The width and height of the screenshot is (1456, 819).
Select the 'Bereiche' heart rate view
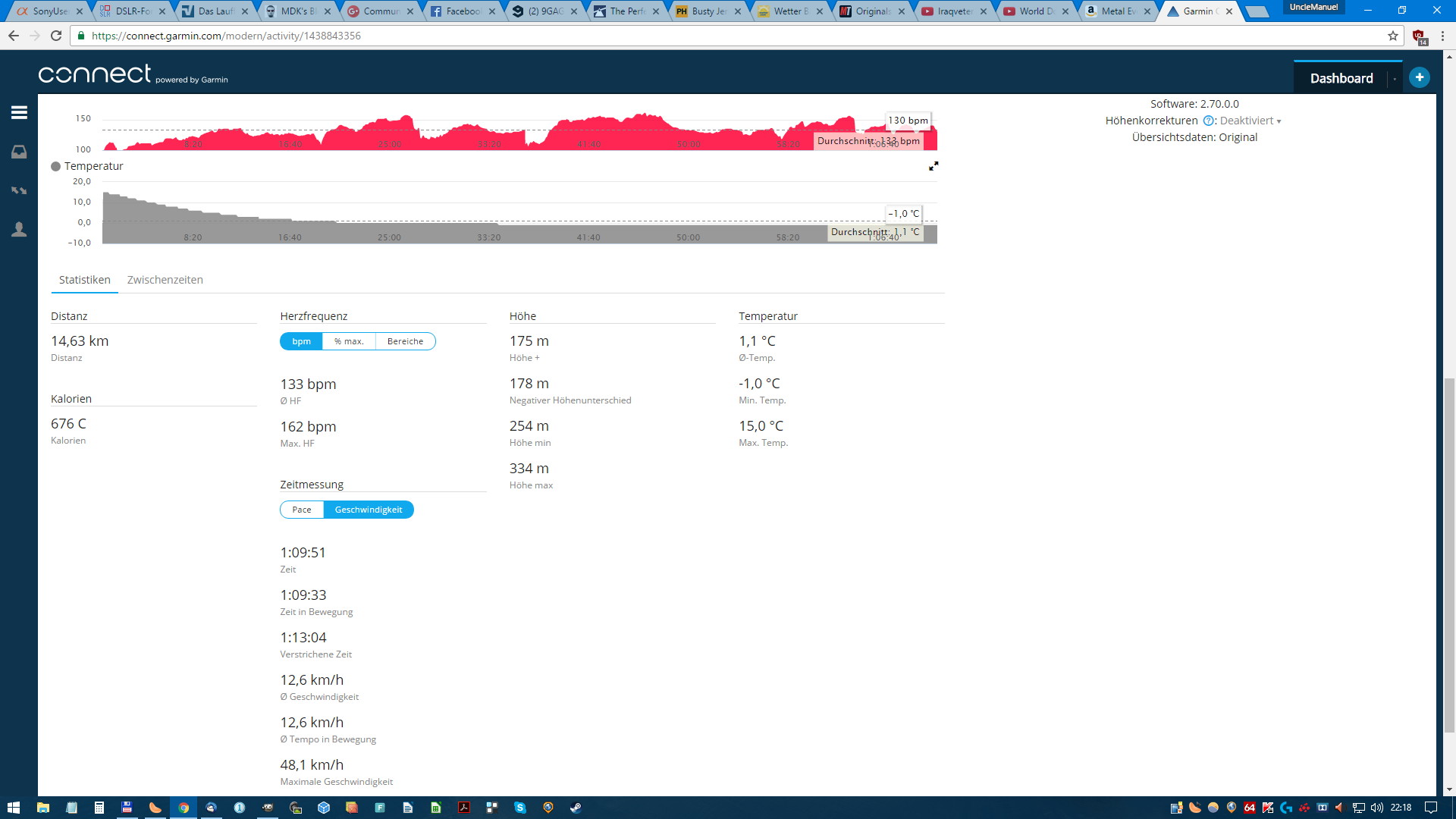[405, 341]
